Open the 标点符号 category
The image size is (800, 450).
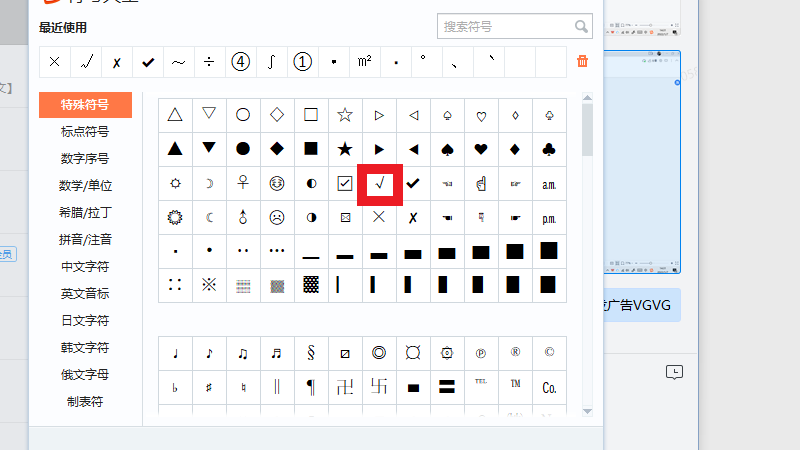85,131
